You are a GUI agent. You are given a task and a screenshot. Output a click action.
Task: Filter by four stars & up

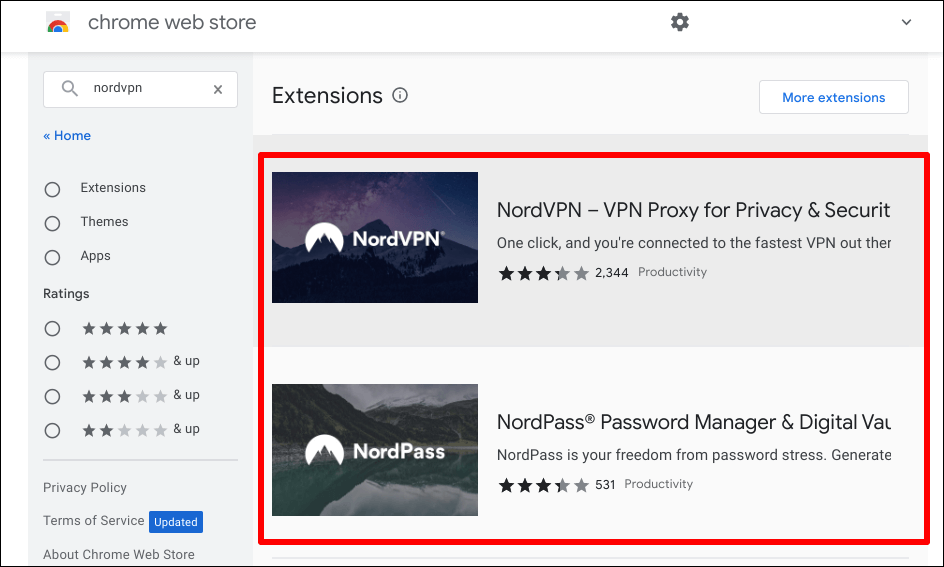(52, 362)
